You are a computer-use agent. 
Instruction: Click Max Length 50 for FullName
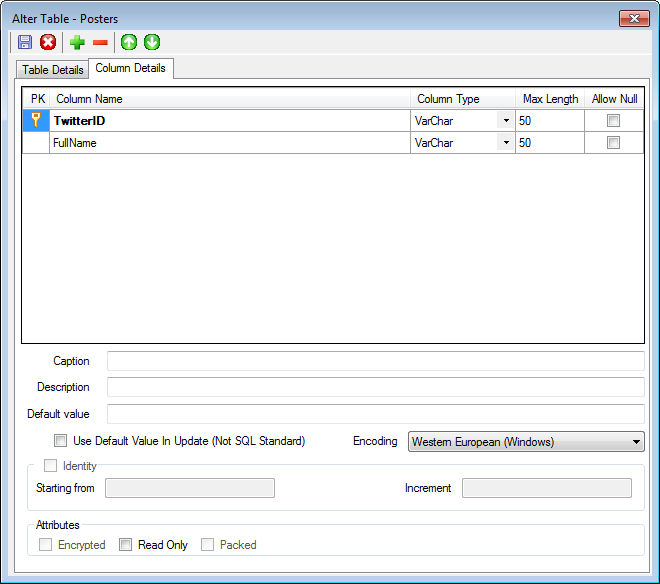[550, 142]
